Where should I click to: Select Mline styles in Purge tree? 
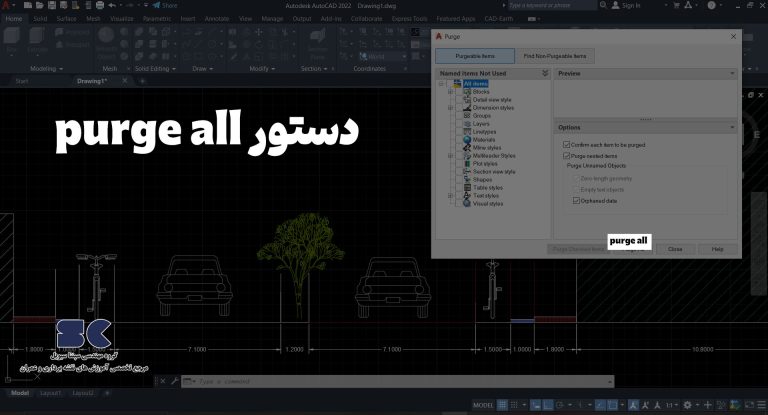pyautogui.click(x=487, y=147)
